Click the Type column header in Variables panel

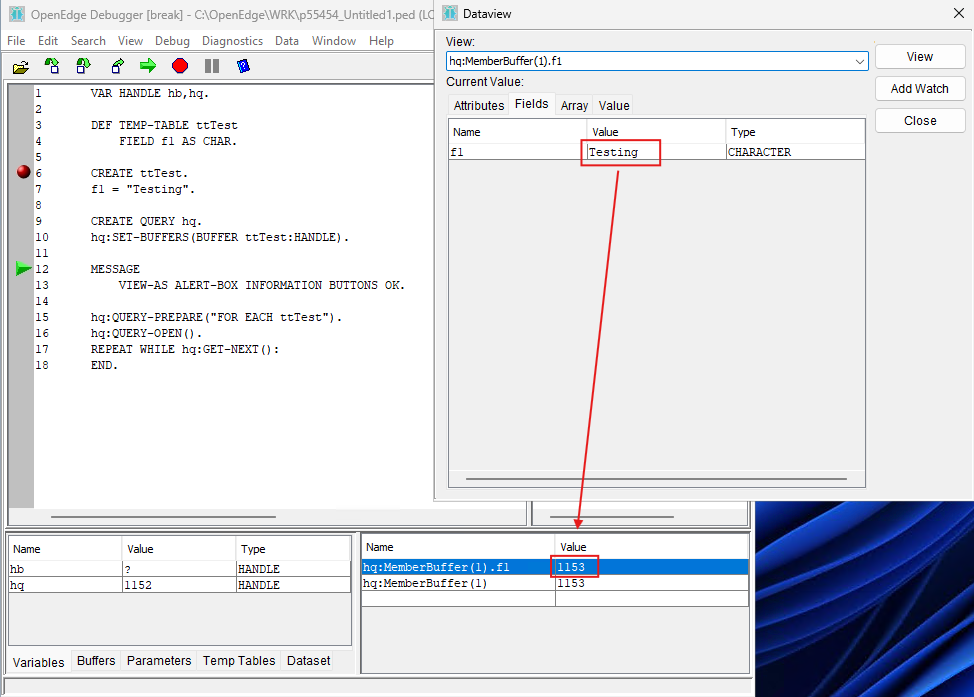[293, 549]
